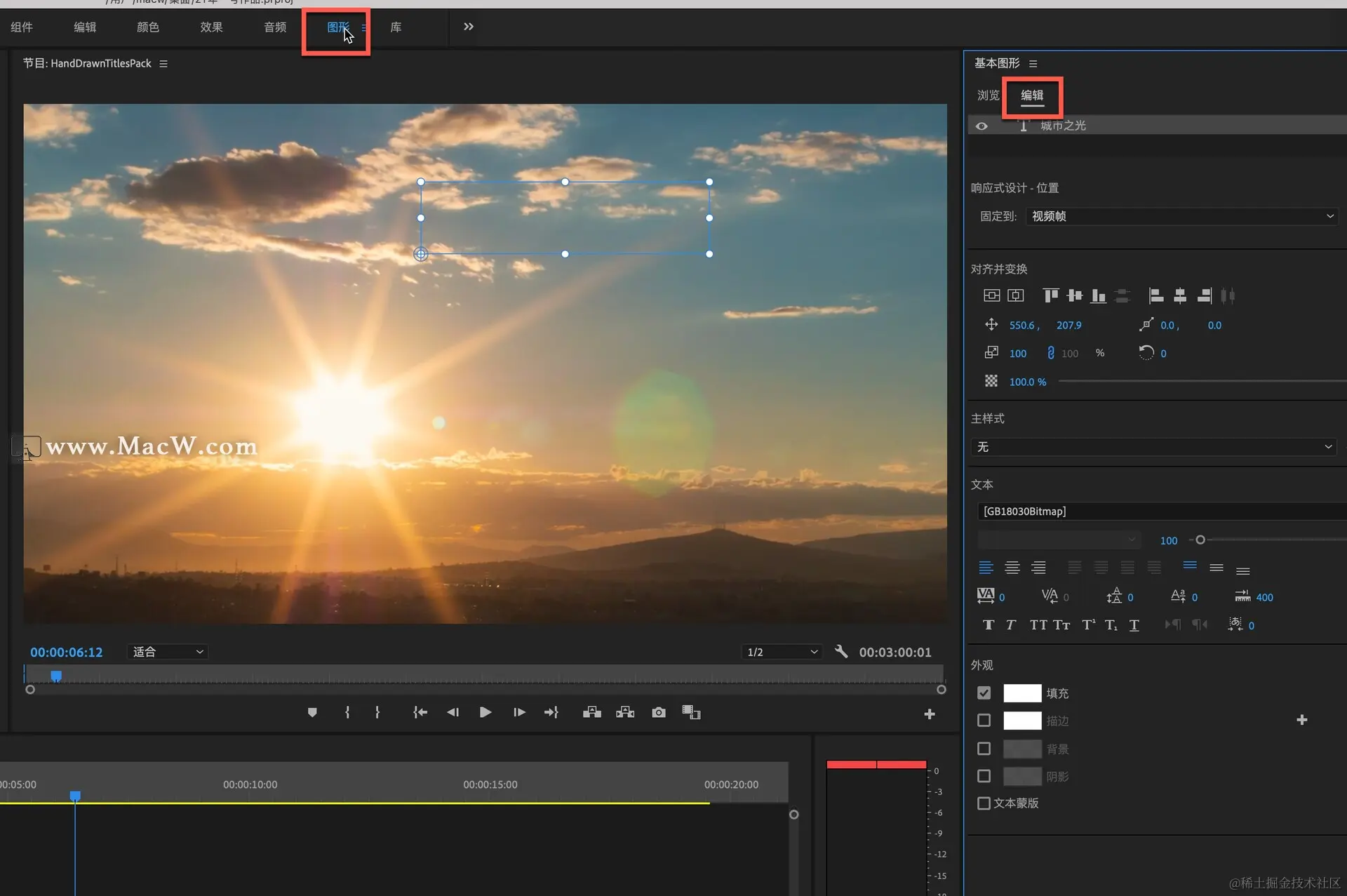The width and height of the screenshot is (1347, 896).
Task: Switch to the 浏览 tab
Action: [x=988, y=95]
